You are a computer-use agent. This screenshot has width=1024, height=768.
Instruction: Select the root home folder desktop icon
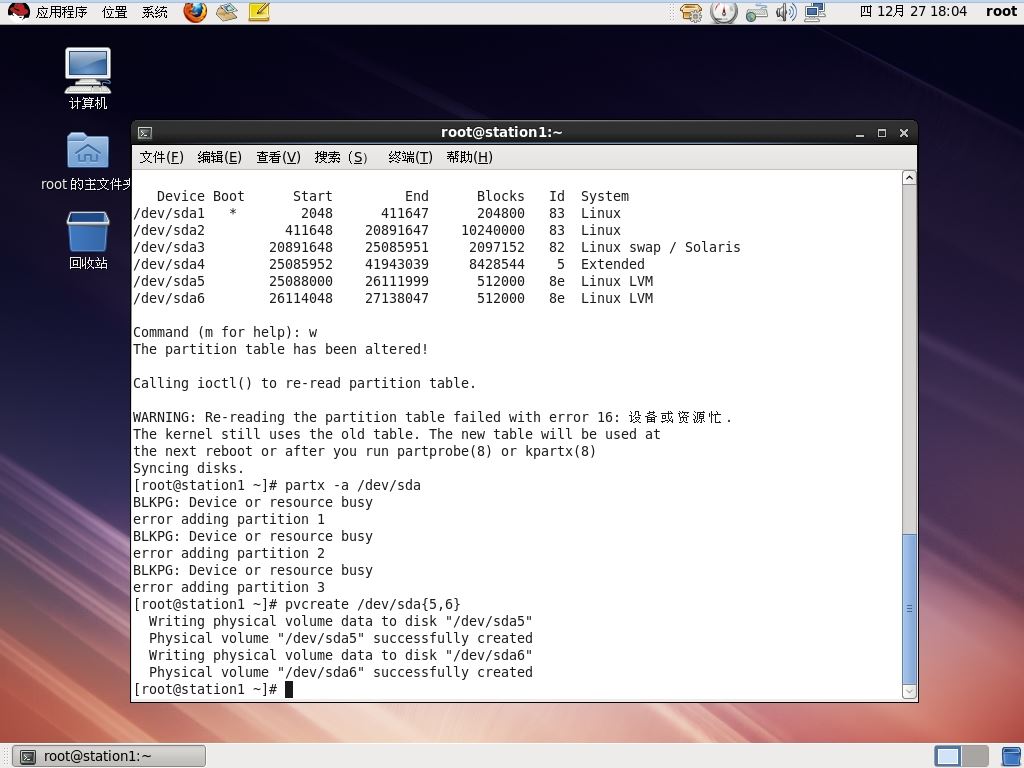[88, 161]
